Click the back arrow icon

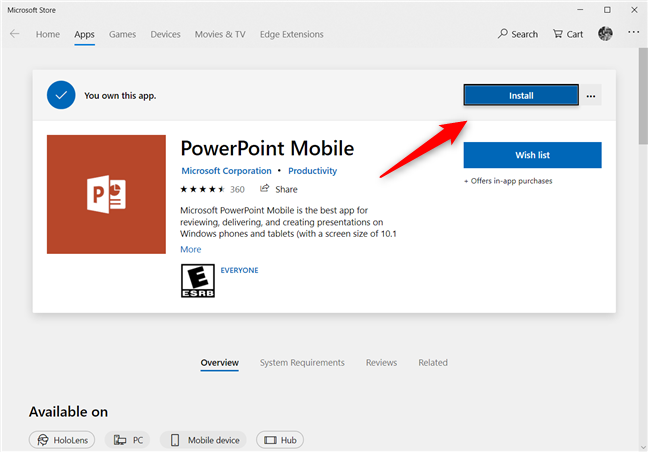coord(15,34)
